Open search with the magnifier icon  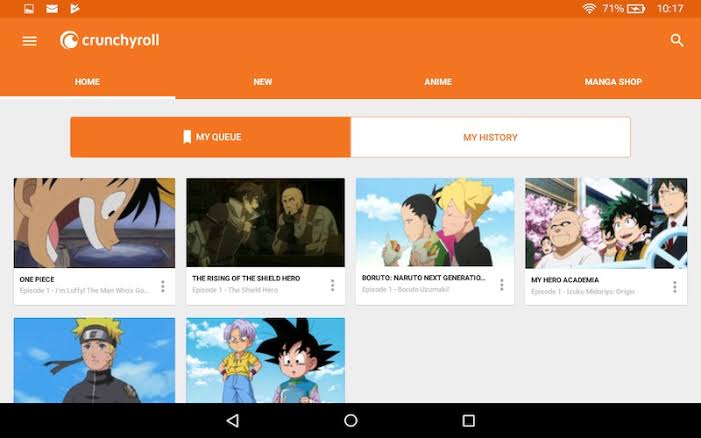(x=677, y=41)
